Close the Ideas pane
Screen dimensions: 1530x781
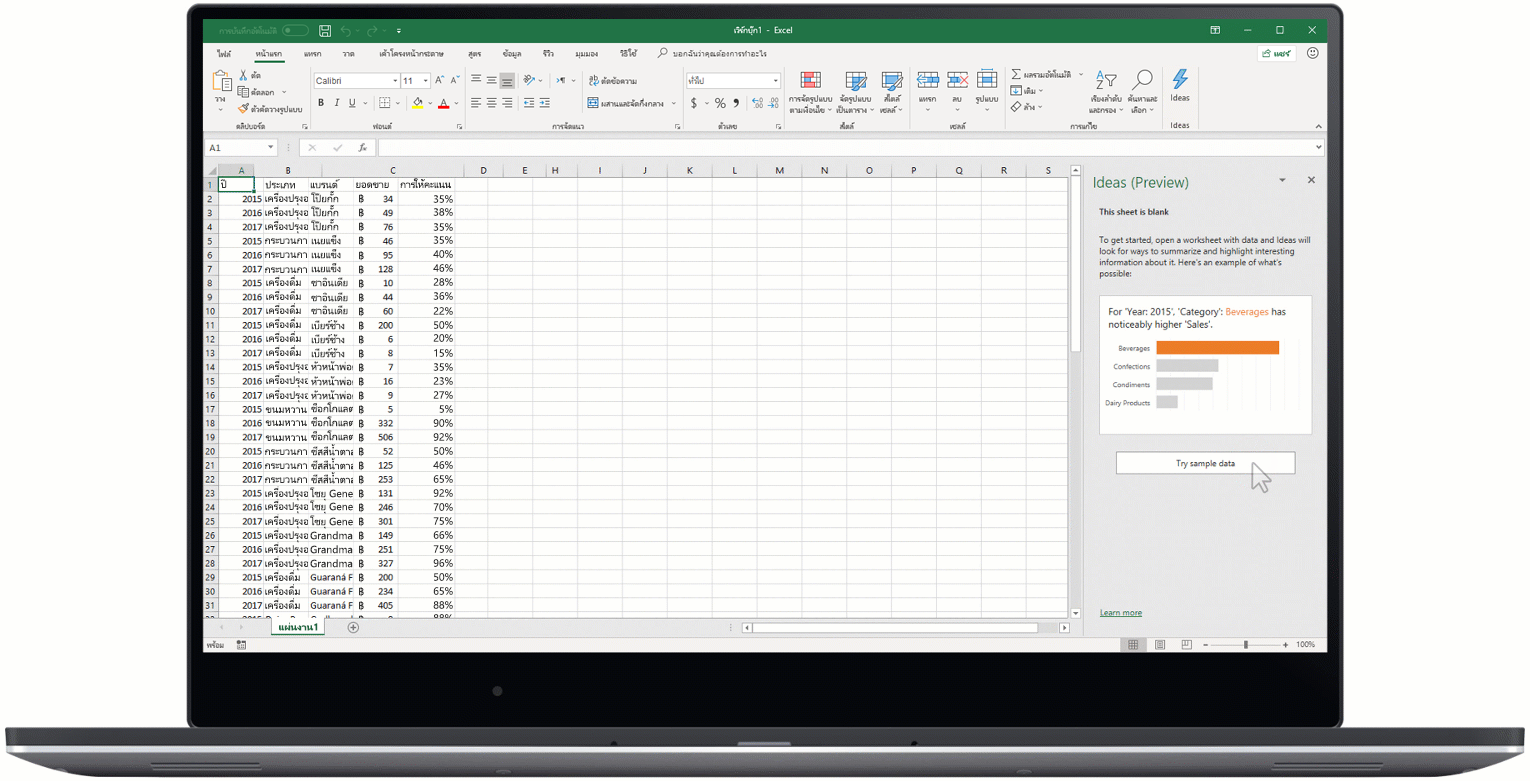[1311, 180]
